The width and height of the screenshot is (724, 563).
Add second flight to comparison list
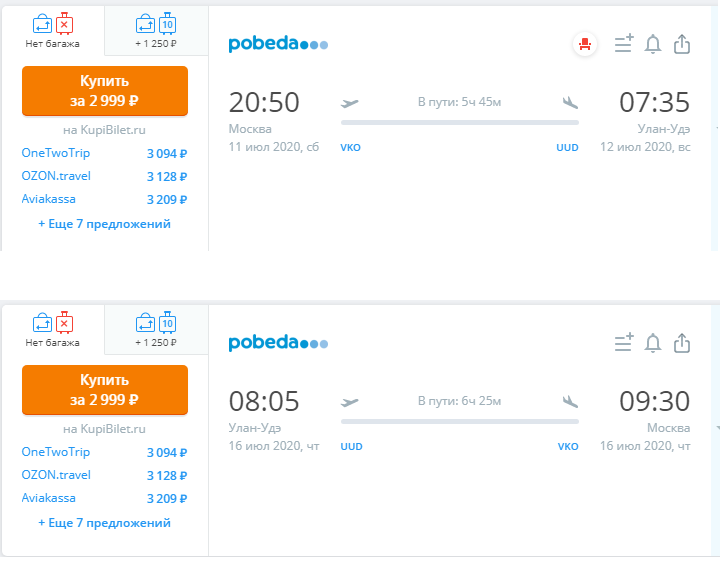(x=624, y=343)
